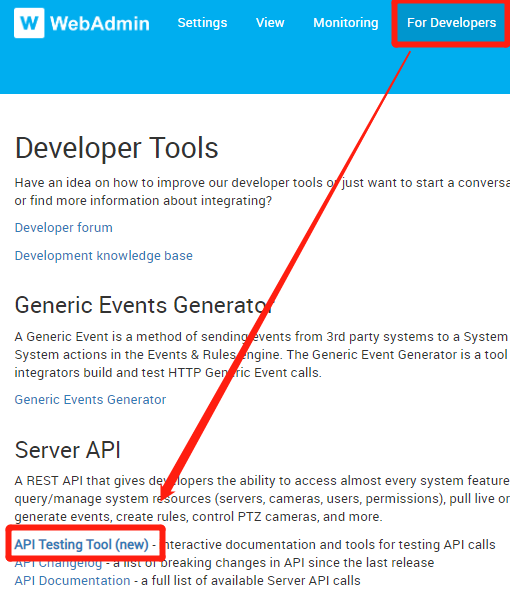Open the Developer forum link
This screenshot has height=611, width=510.
tap(64, 228)
